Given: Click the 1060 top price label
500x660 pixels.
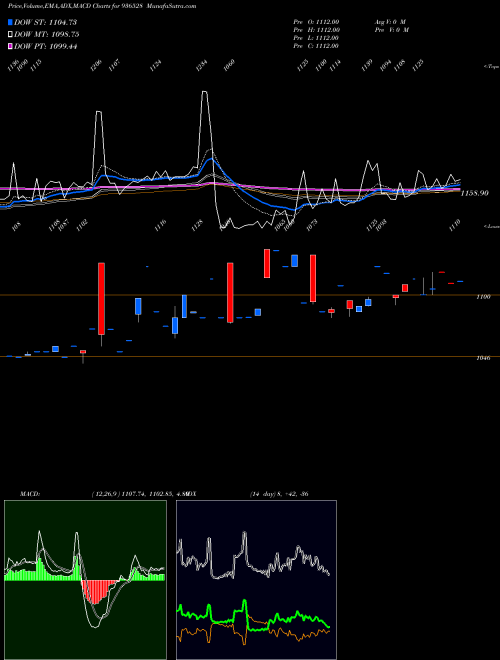Looking at the screenshot, I should (229, 66).
